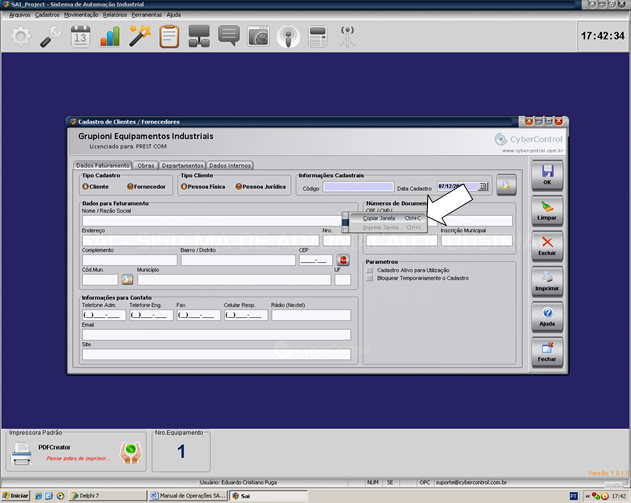The height and width of the screenshot is (503, 631).
Task: Open the município search button
Action: 127,280
